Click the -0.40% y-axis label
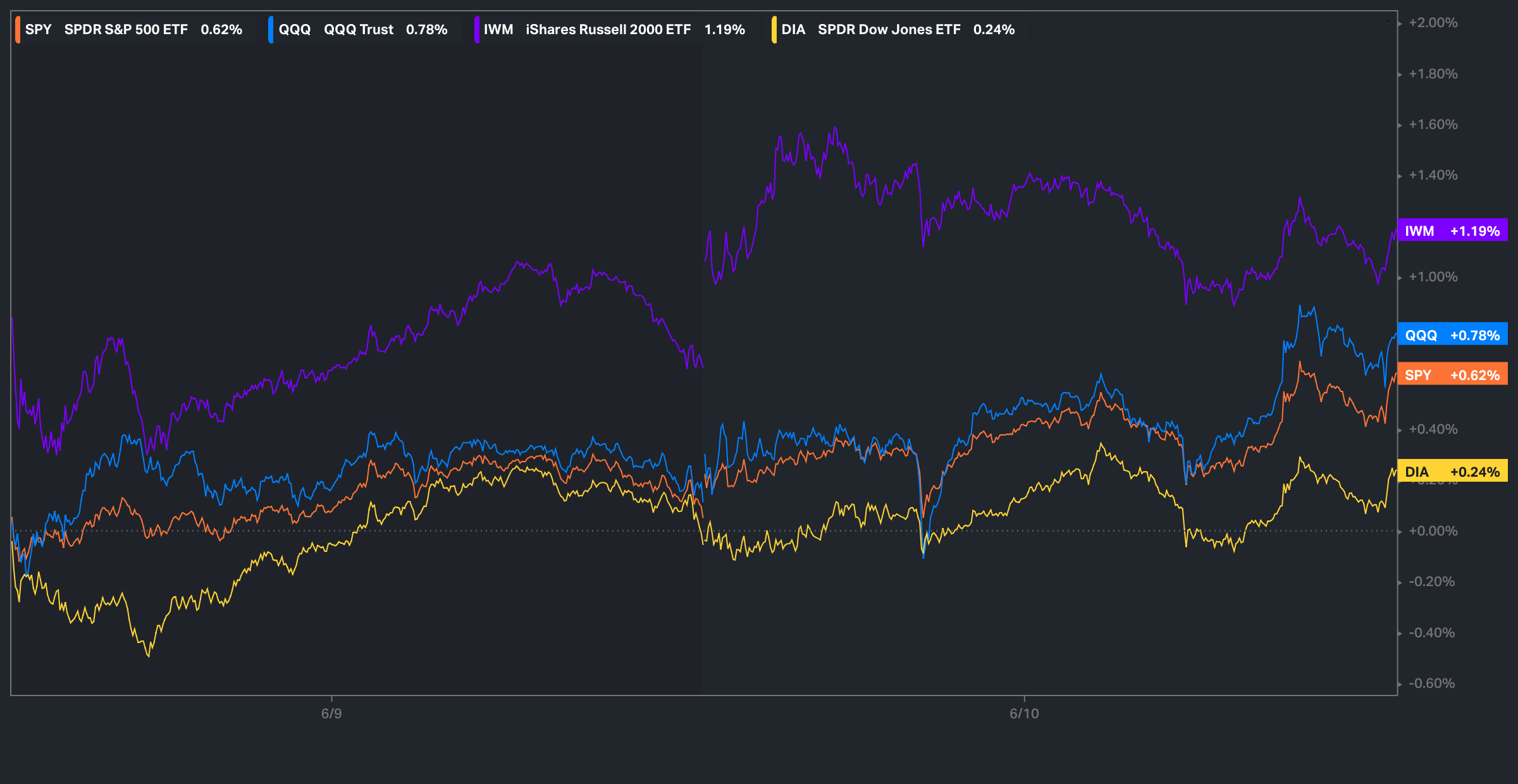 (1432, 633)
